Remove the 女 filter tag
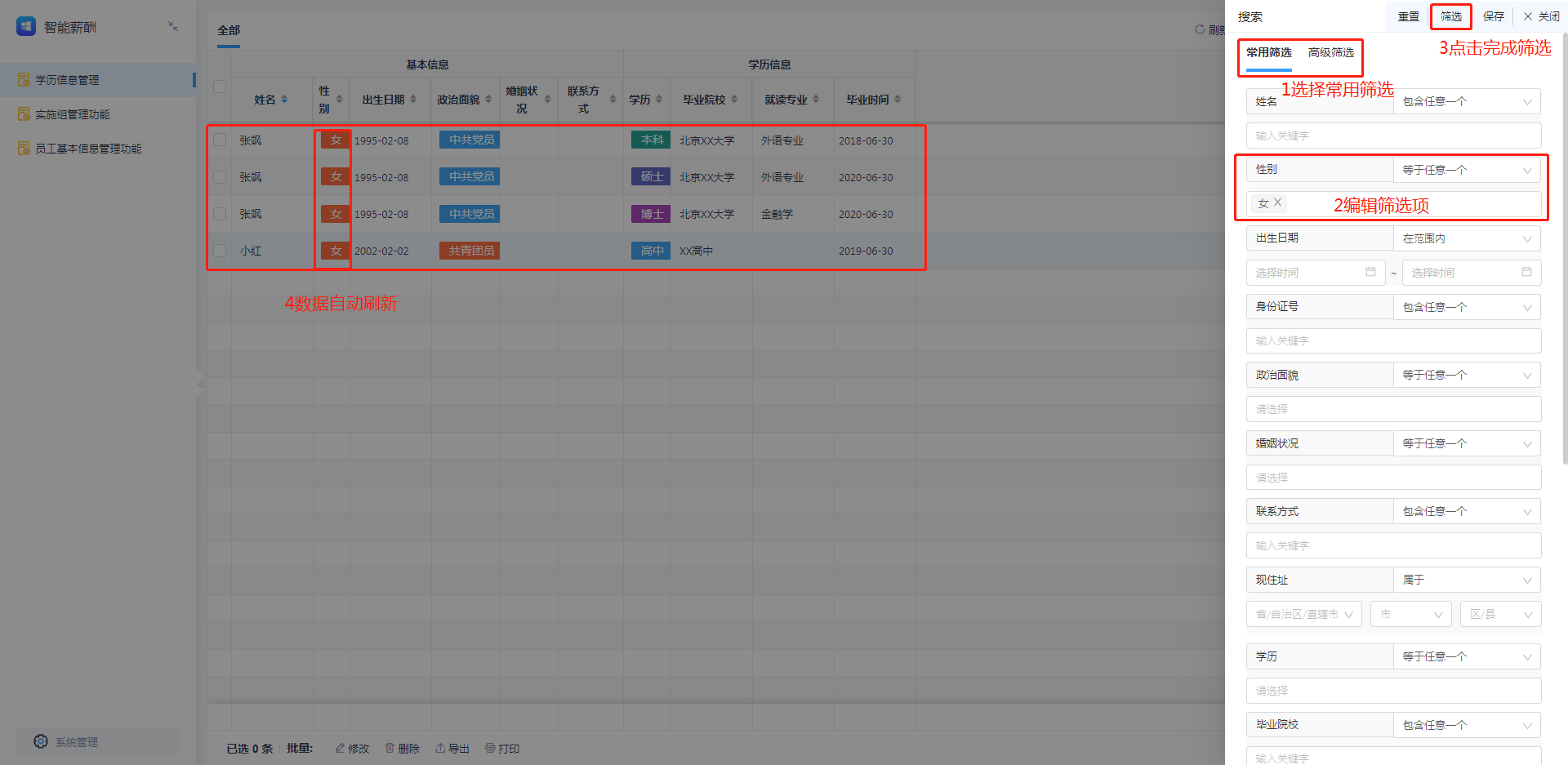The height and width of the screenshot is (765, 1568). pos(1278,202)
